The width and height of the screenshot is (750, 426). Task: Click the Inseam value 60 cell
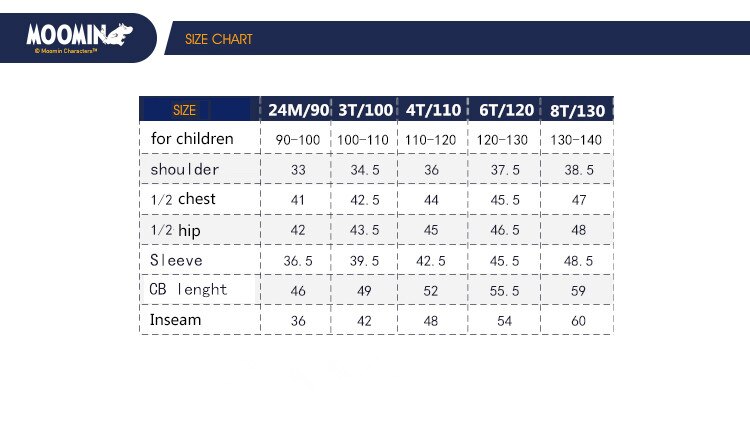(x=578, y=321)
